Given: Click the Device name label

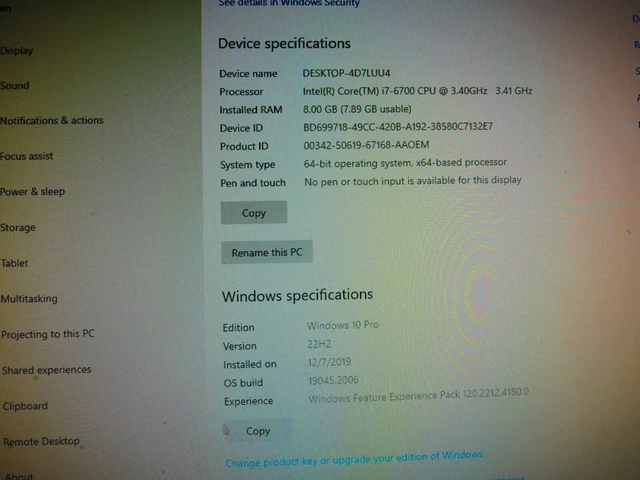Looking at the screenshot, I should coord(248,73).
